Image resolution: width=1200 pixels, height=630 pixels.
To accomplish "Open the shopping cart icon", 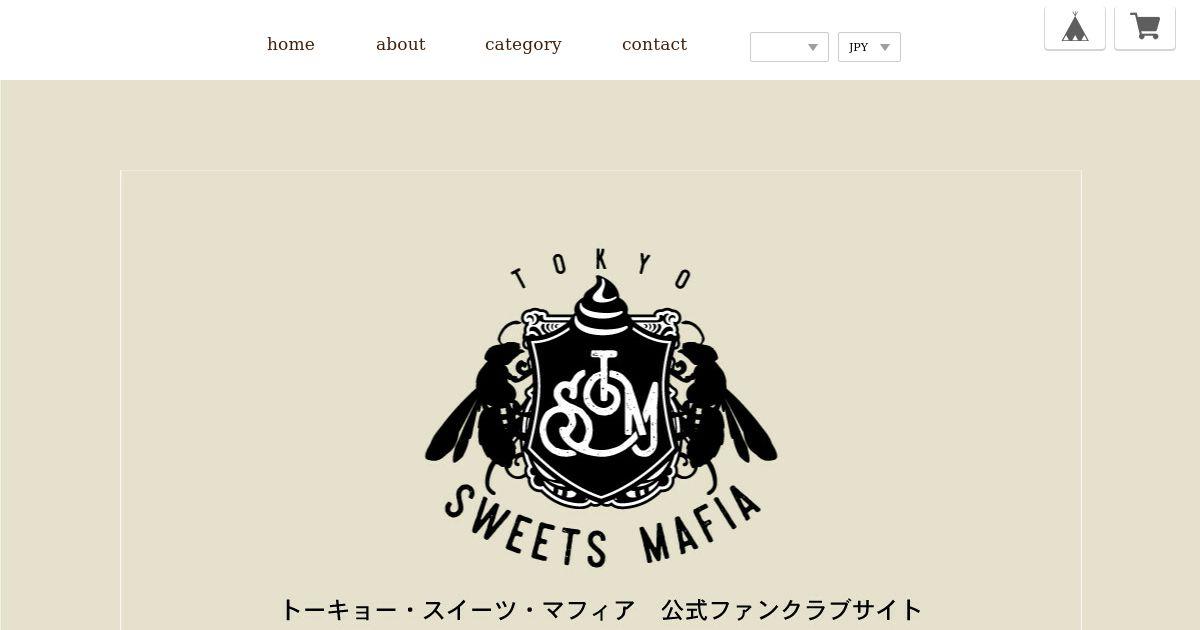I will [1145, 26].
